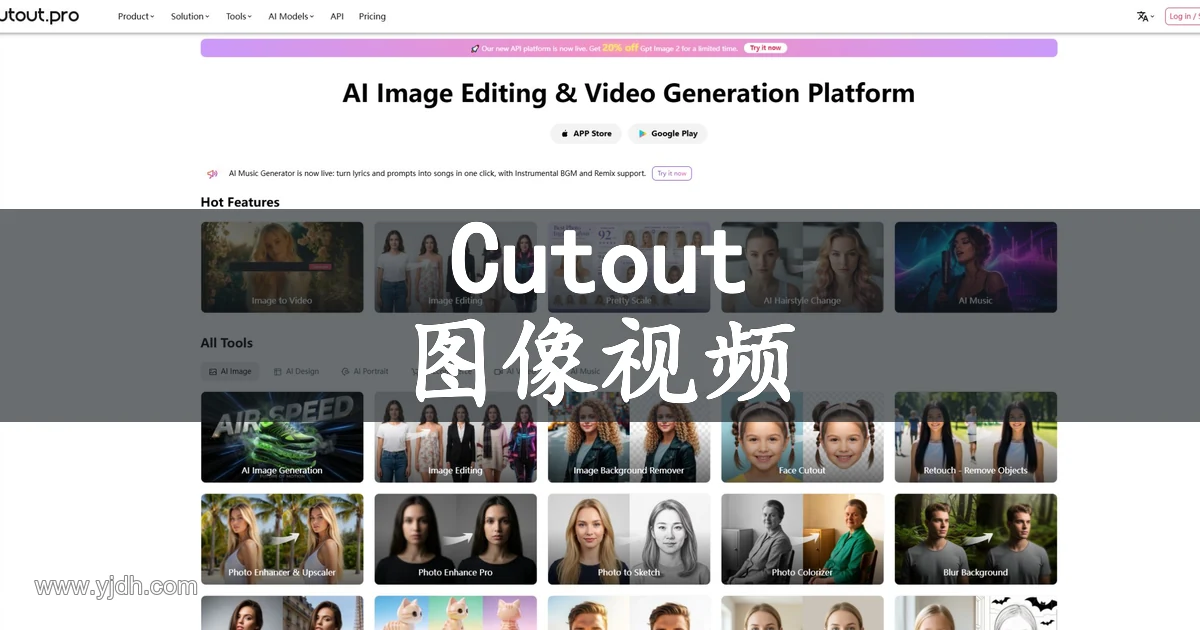Viewport: 1200px width, 630px height.
Task: Click the AI Portrait tab icon
Action: (x=345, y=371)
